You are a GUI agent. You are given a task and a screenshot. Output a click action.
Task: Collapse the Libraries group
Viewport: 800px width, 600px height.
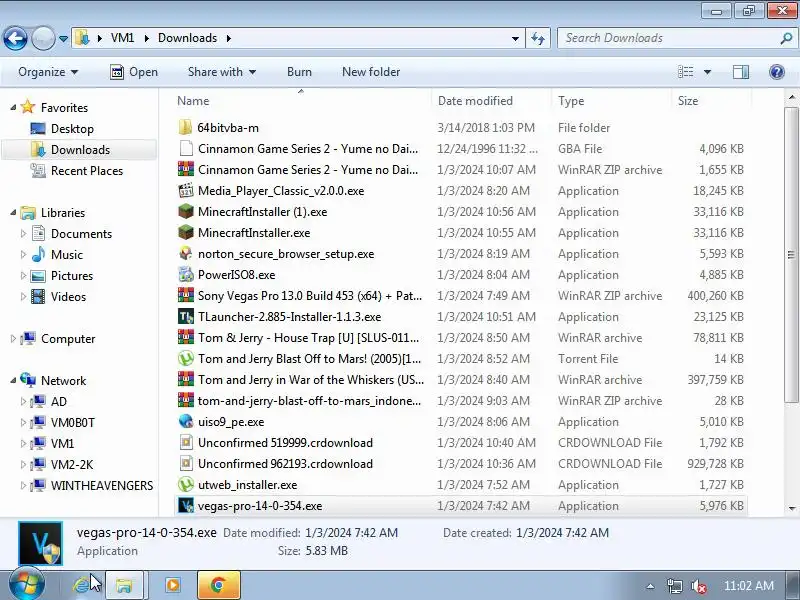(13, 213)
